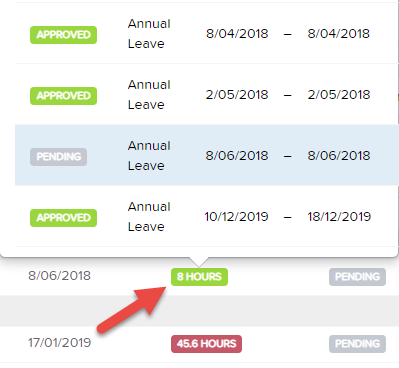
Task: Click APPROVED badge for 8/04/2018 leave
Action: [63, 35]
